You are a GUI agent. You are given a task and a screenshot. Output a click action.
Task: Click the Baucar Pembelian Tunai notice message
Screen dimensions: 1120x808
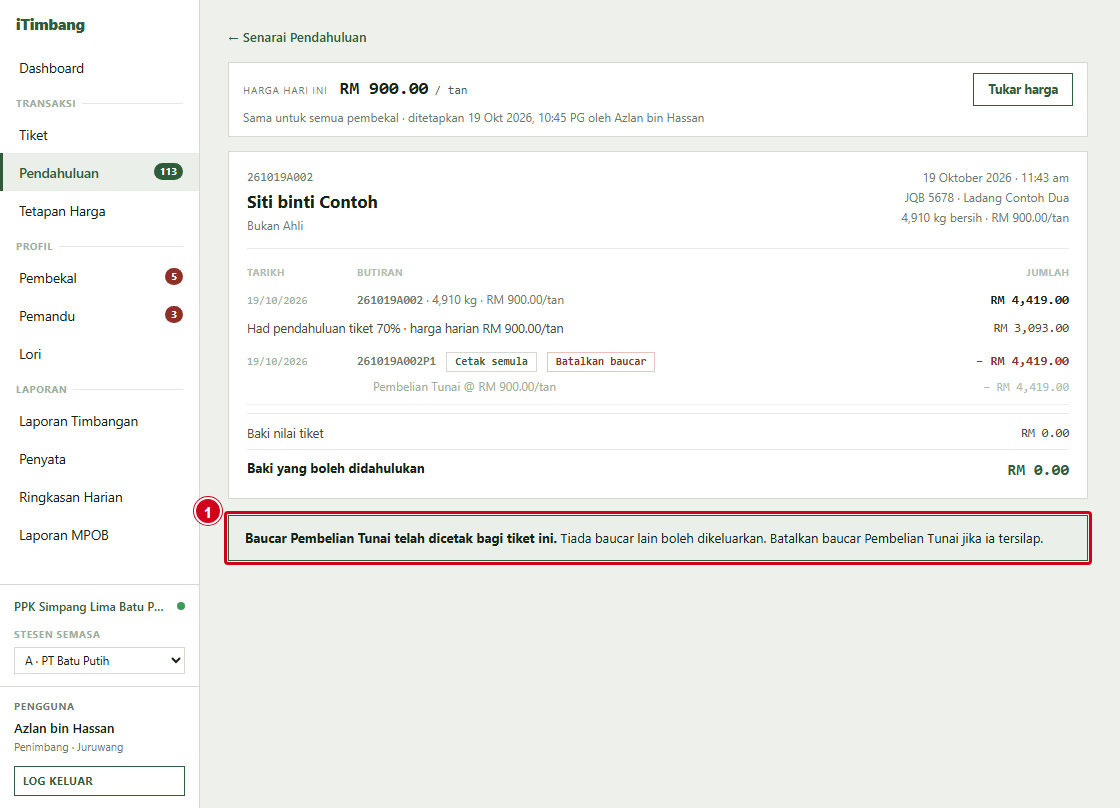658,539
